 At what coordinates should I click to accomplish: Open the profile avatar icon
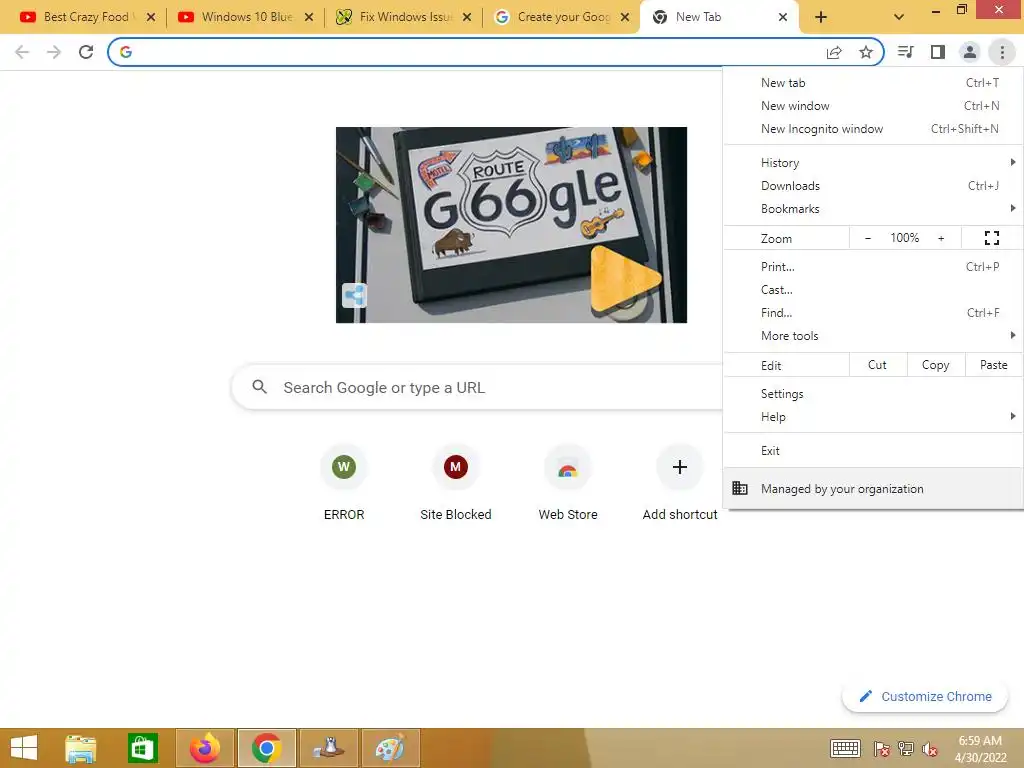970,52
